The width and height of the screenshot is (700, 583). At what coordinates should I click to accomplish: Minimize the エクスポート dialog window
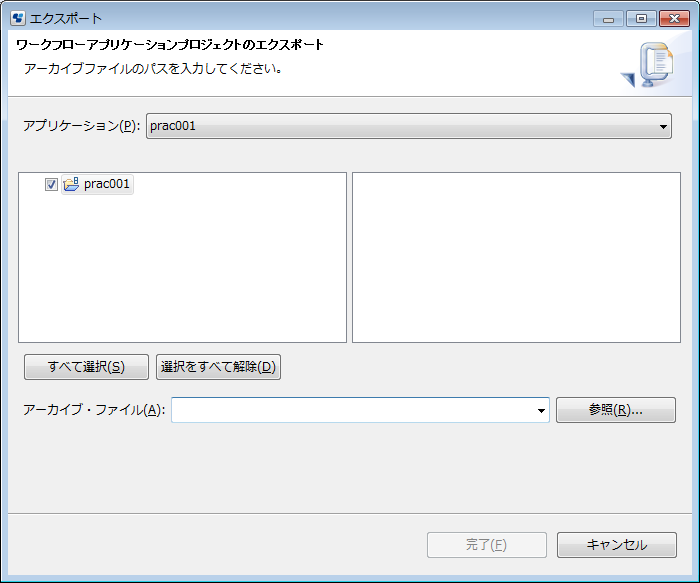(x=608, y=19)
